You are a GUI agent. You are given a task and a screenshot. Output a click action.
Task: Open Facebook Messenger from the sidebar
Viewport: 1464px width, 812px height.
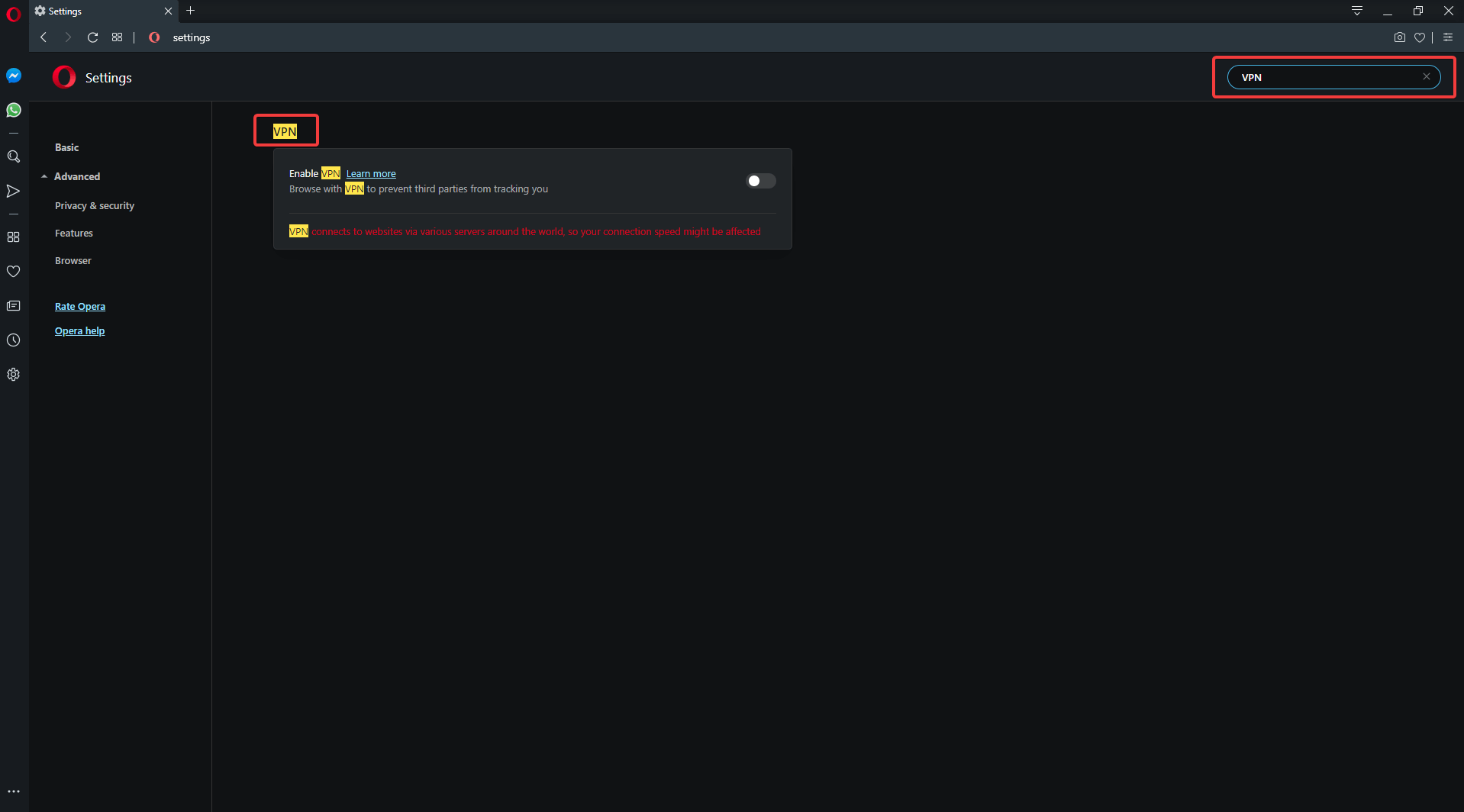(x=14, y=75)
